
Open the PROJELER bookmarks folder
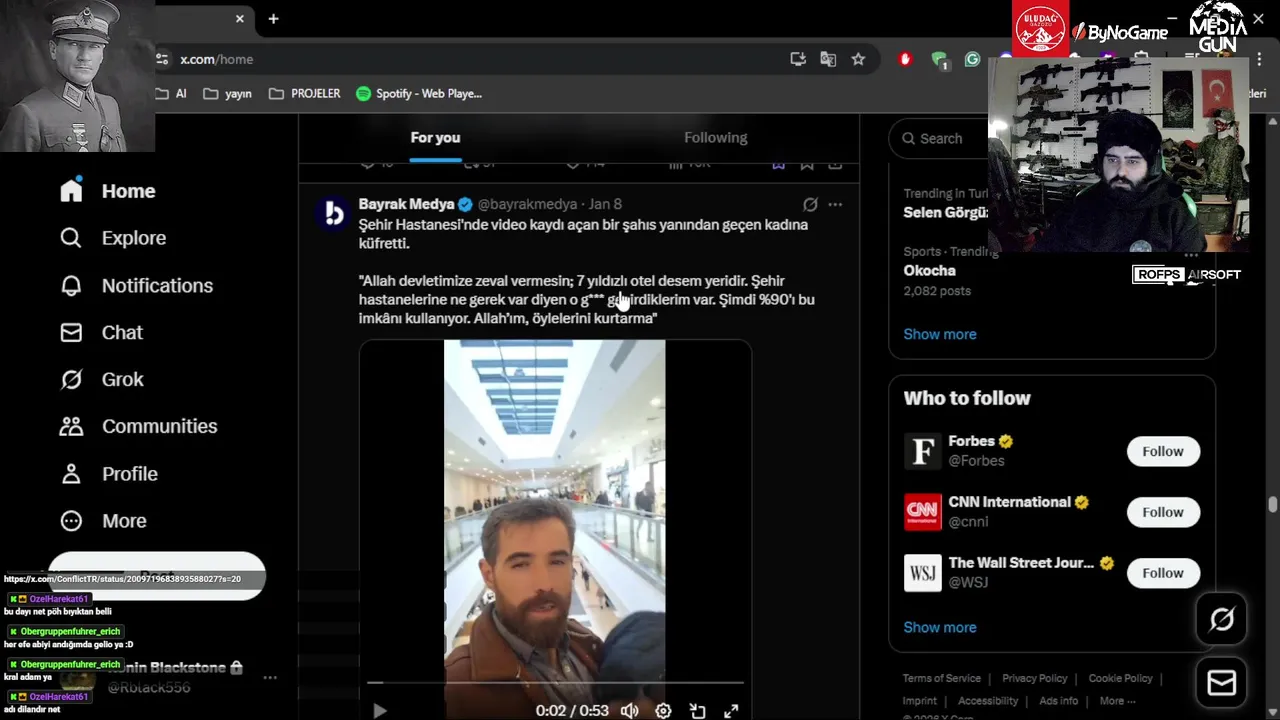point(305,93)
